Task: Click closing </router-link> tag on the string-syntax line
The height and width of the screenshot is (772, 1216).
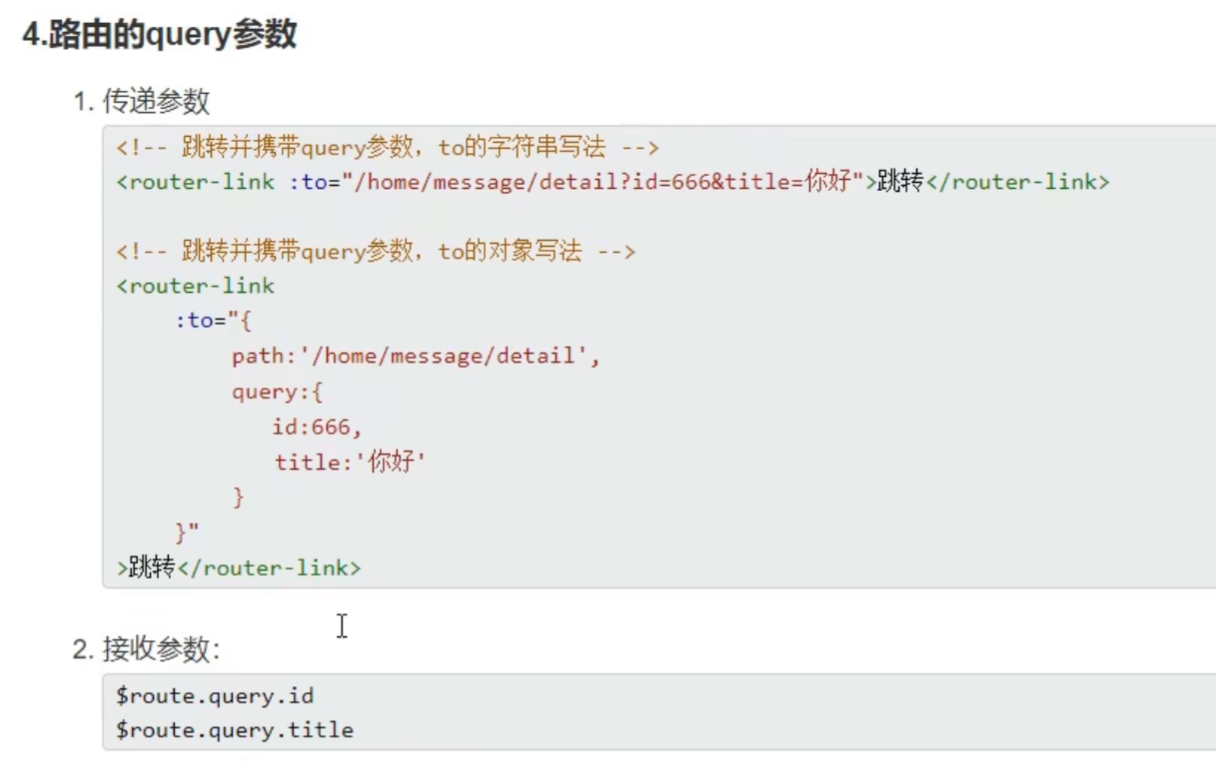Action: click(x=1016, y=182)
